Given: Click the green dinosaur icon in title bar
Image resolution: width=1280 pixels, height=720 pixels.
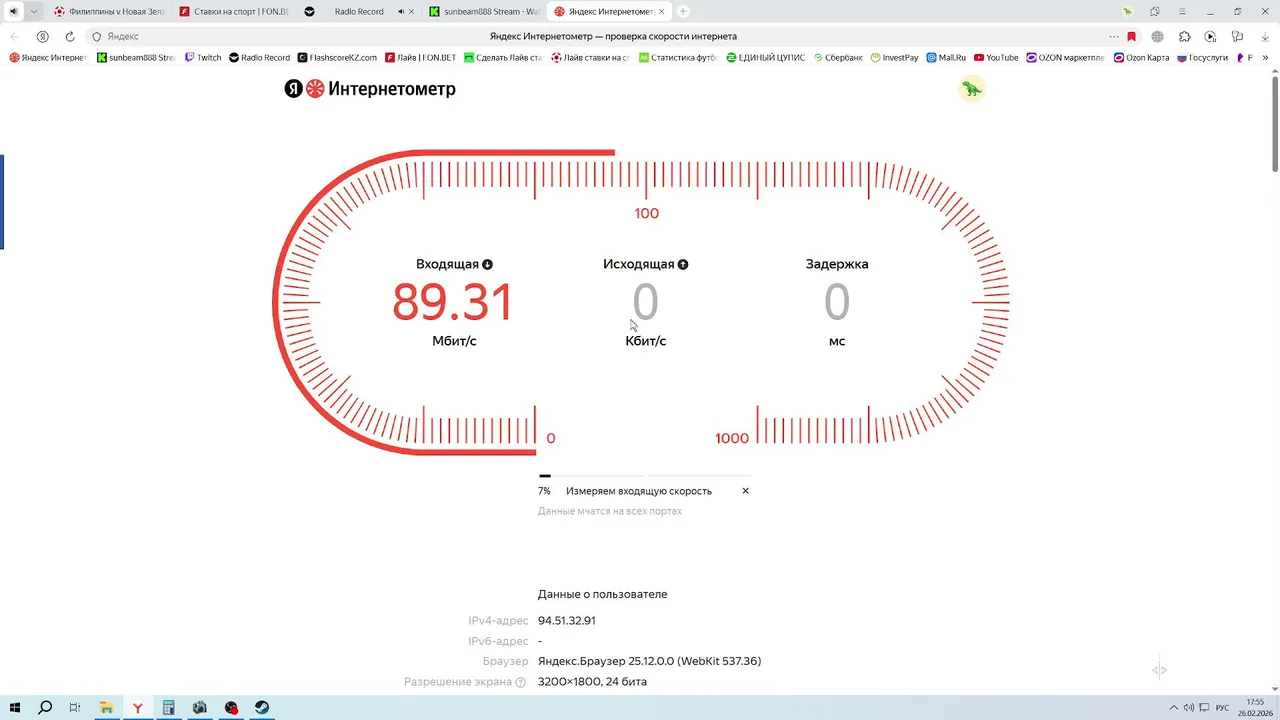Looking at the screenshot, I should pyautogui.click(x=1127, y=11).
